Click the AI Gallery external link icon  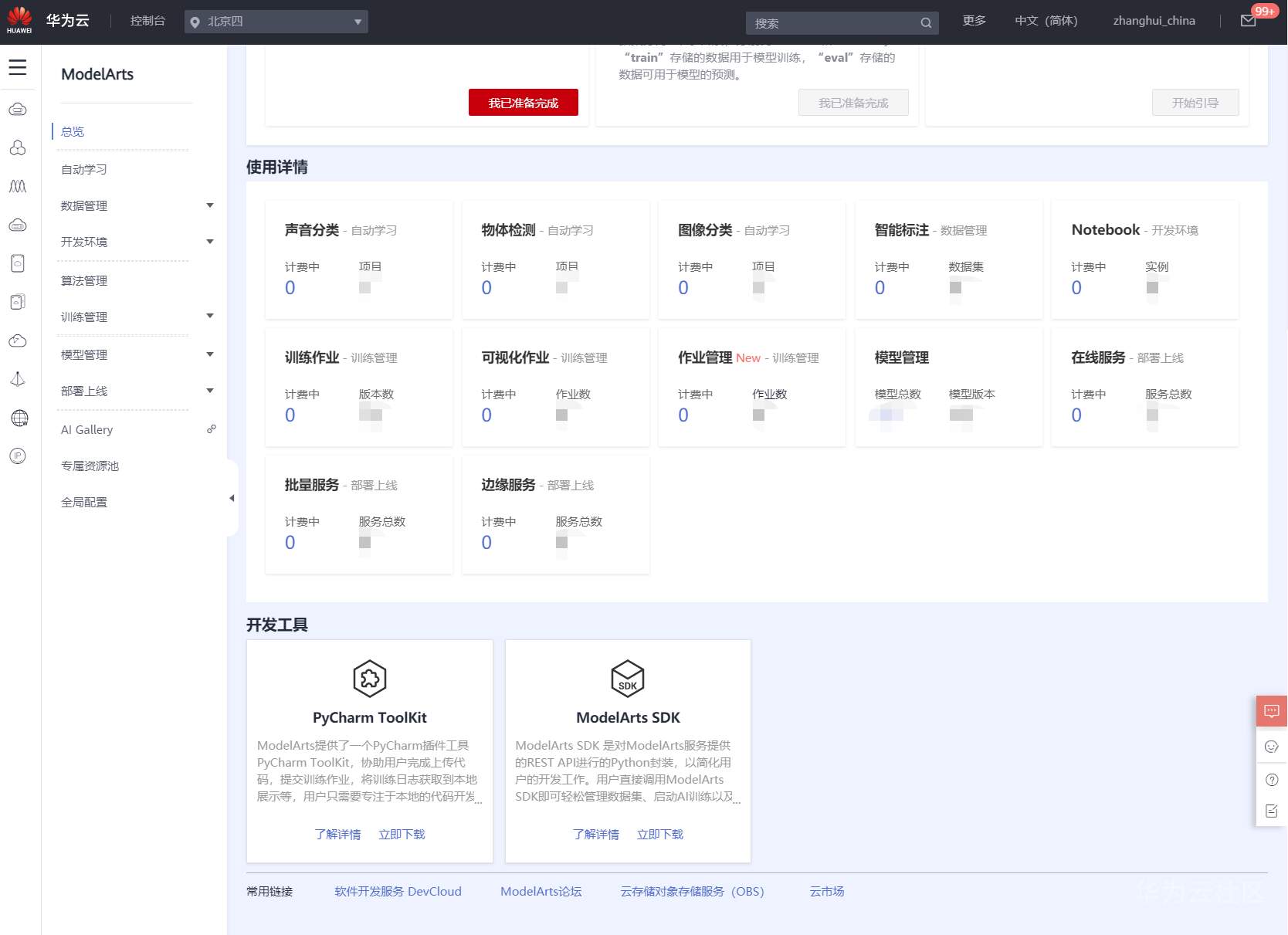point(212,429)
